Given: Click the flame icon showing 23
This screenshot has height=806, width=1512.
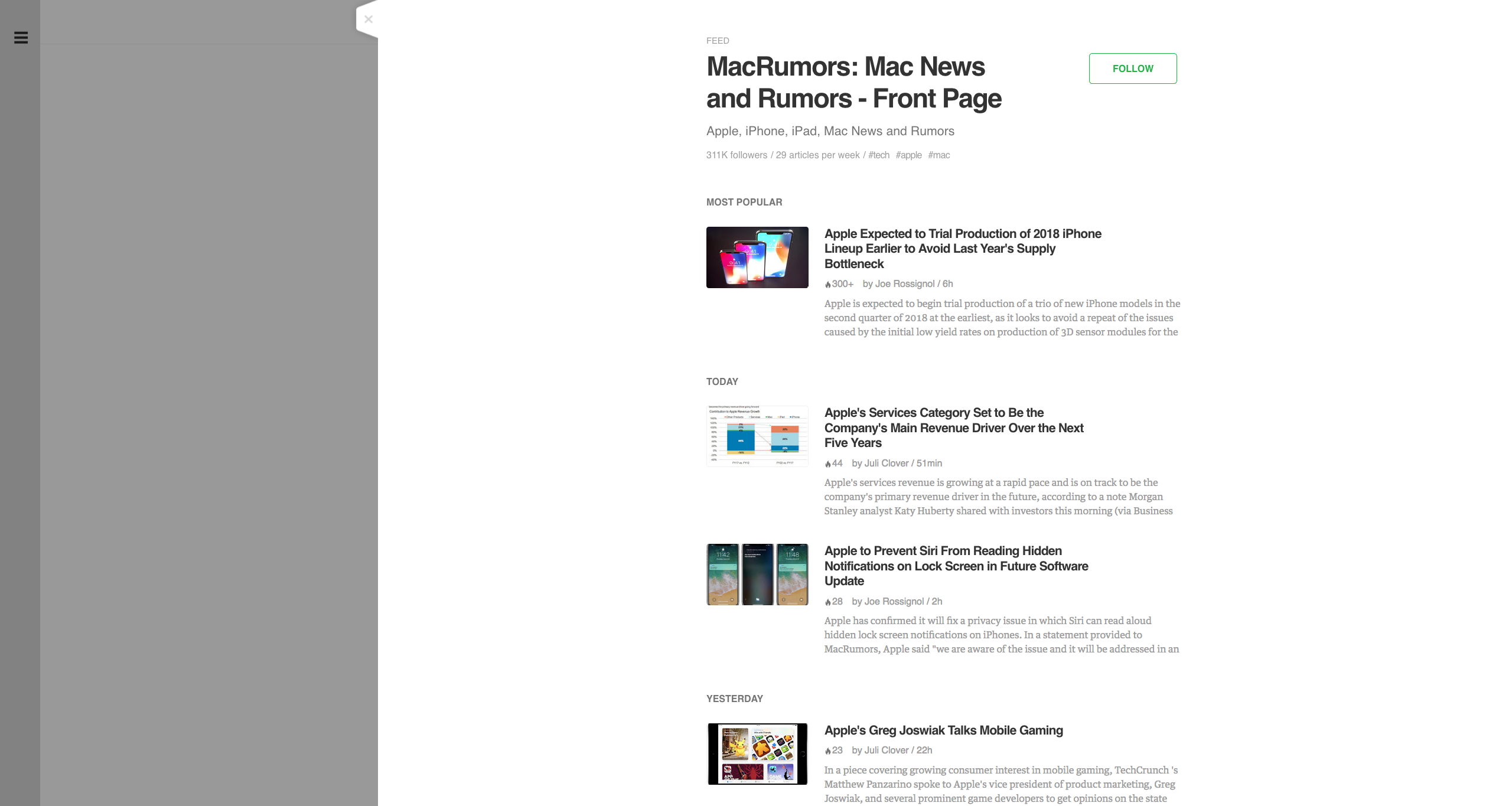Looking at the screenshot, I should click(x=828, y=751).
